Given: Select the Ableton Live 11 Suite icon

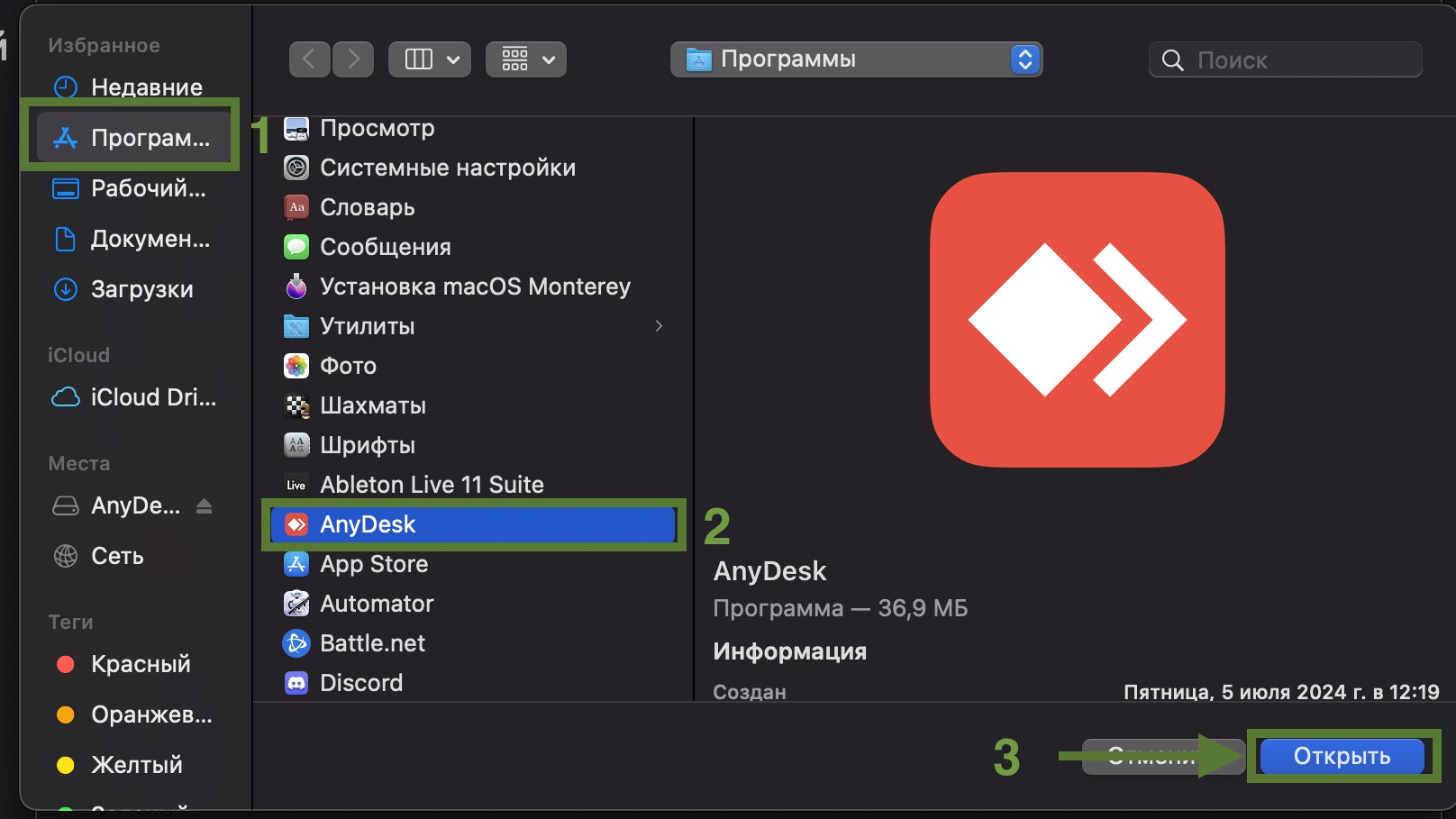Looking at the screenshot, I should click(x=296, y=485).
